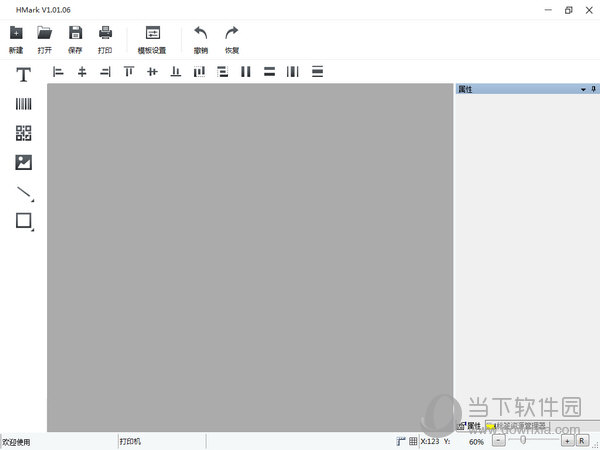Select the Text tool
Image resolution: width=600 pixels, height=450 pixels.
23,74
